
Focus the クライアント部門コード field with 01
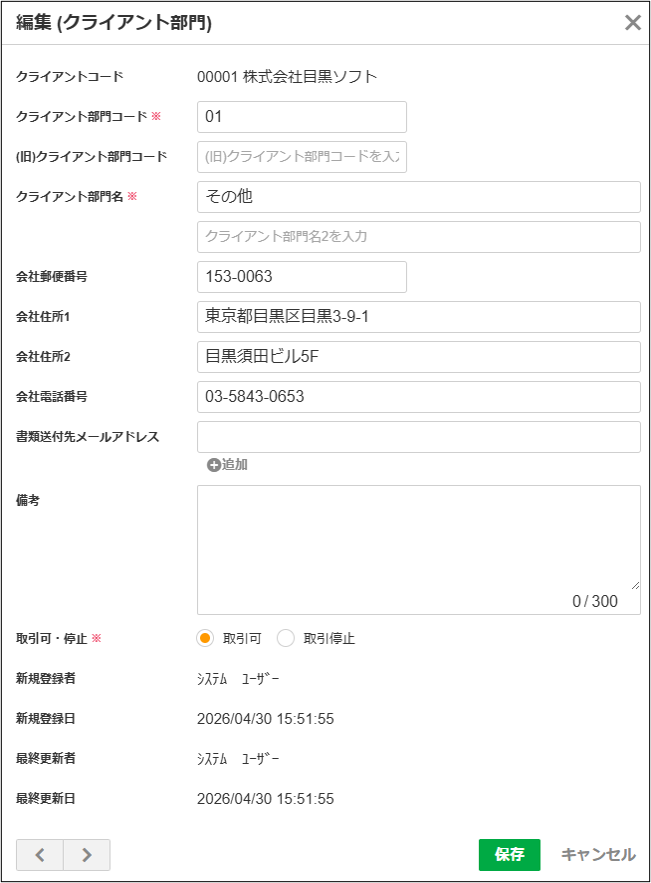302,117
